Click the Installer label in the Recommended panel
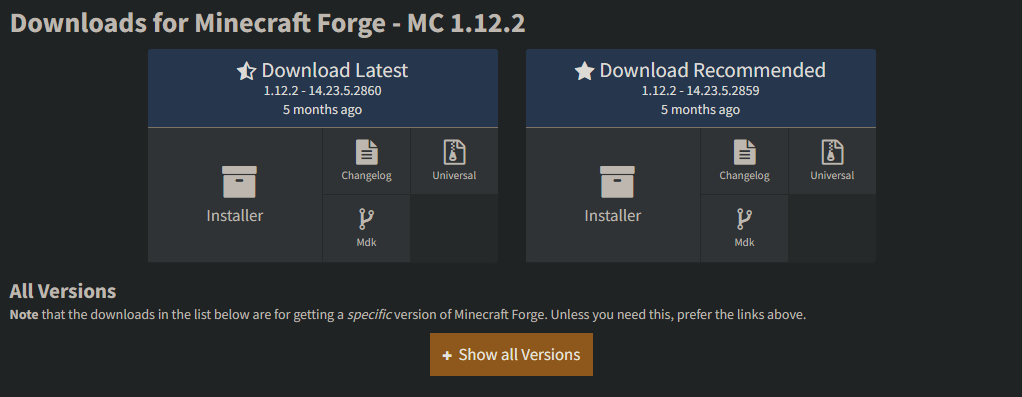The image size is (1022, 397). [613, 216]
